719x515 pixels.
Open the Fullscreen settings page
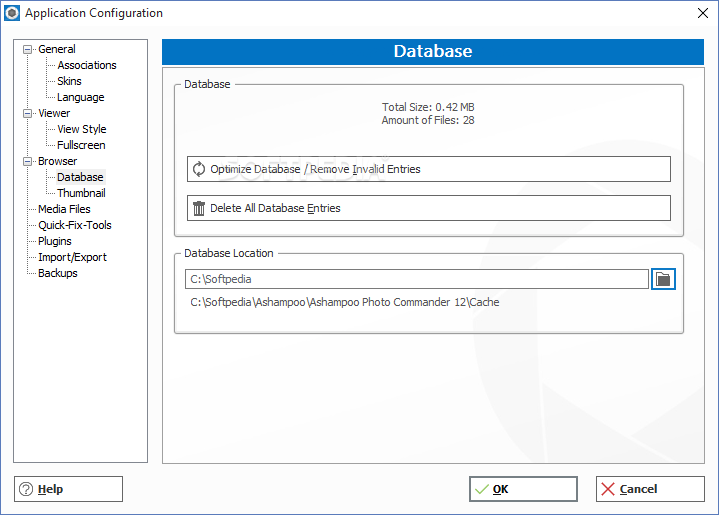pos(81,145)
